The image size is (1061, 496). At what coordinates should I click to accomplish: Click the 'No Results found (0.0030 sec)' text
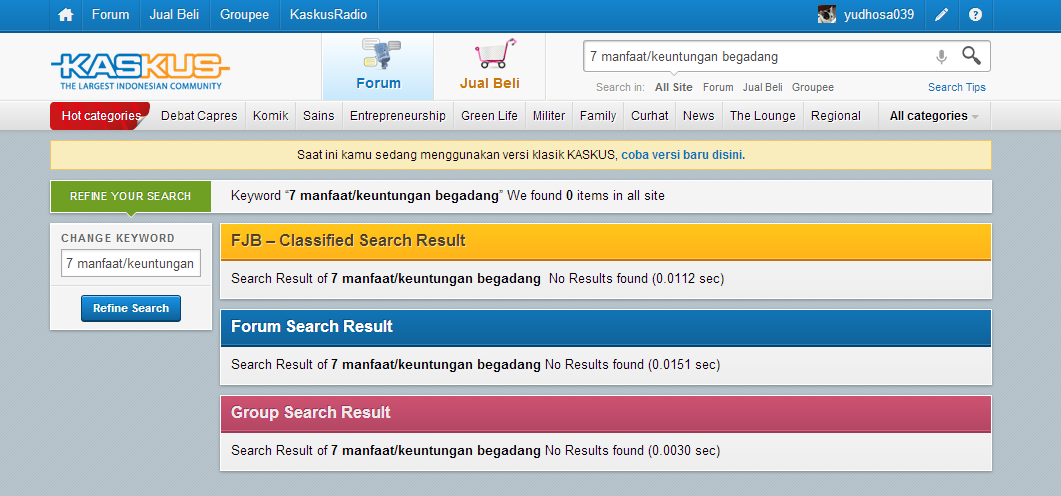pos(632,451)
